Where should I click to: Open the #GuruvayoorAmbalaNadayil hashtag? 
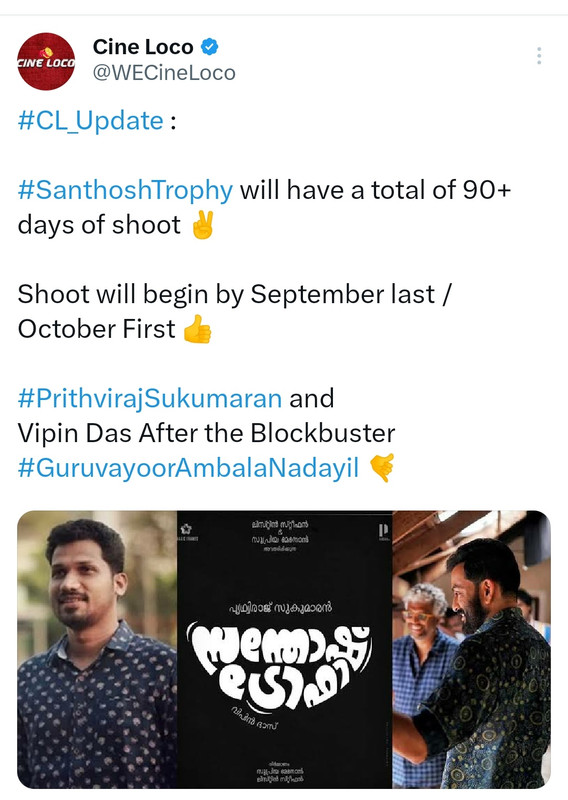point(188,468)
